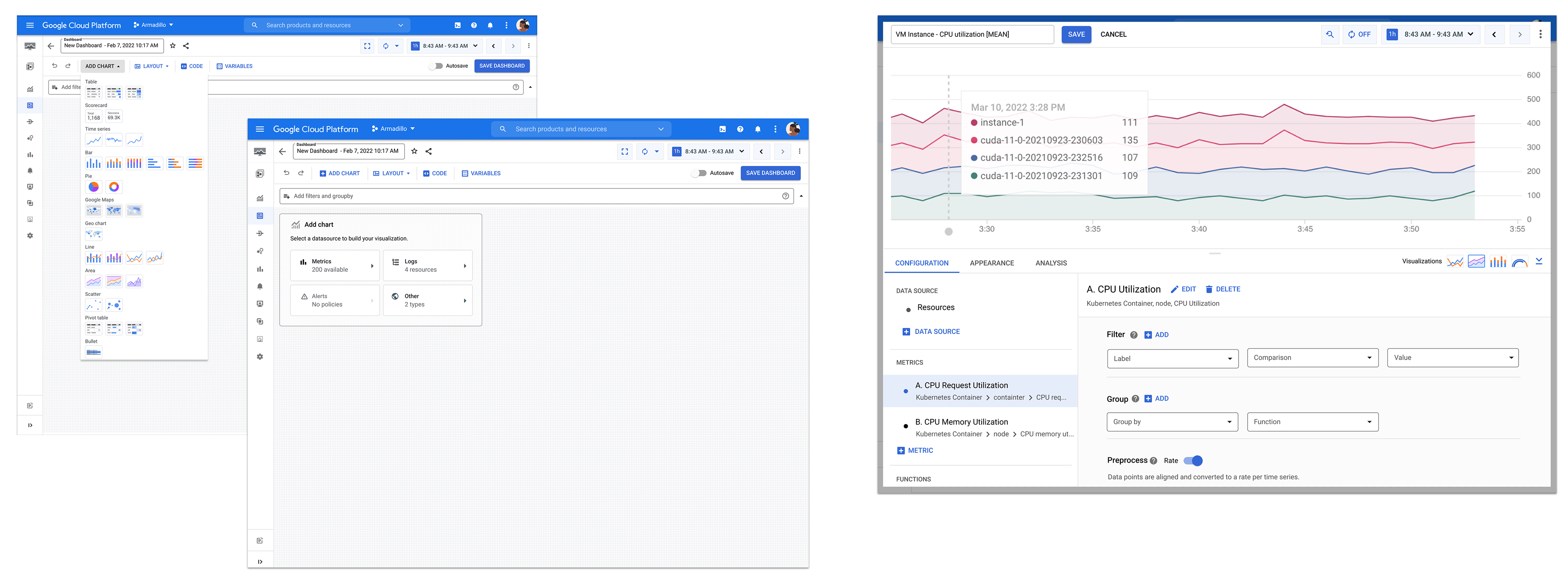Viewport: 1568px width, 586px height.
Task: Select the first Google Maps chart icon
Action: [x=93, y=211]
